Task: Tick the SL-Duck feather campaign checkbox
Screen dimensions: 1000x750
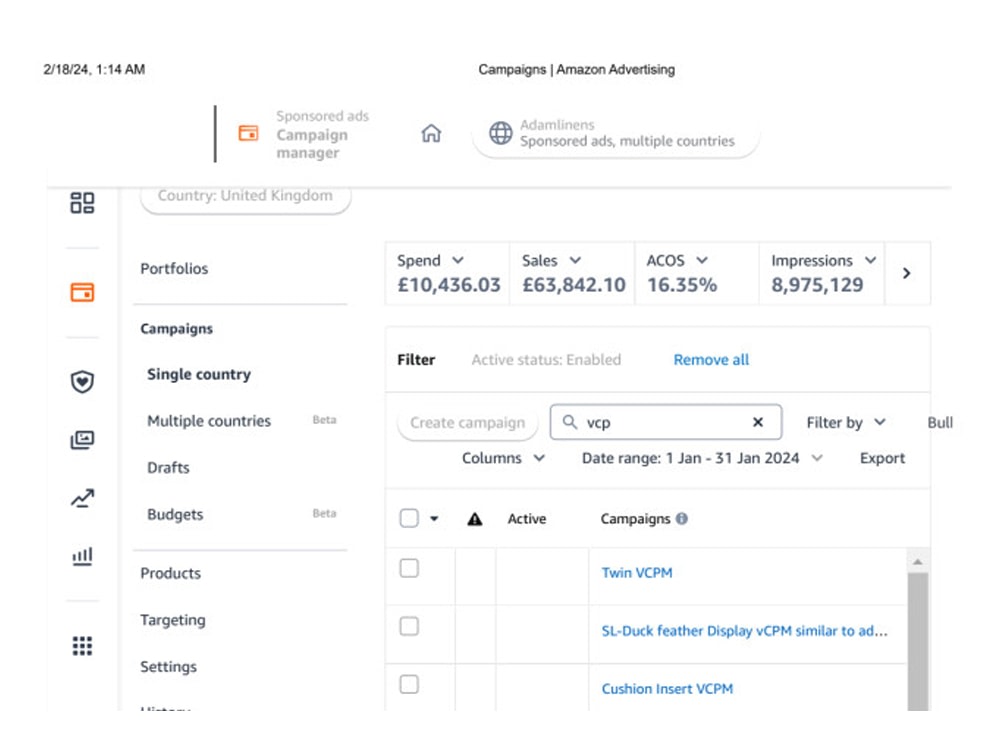Action: pos(409,626)
